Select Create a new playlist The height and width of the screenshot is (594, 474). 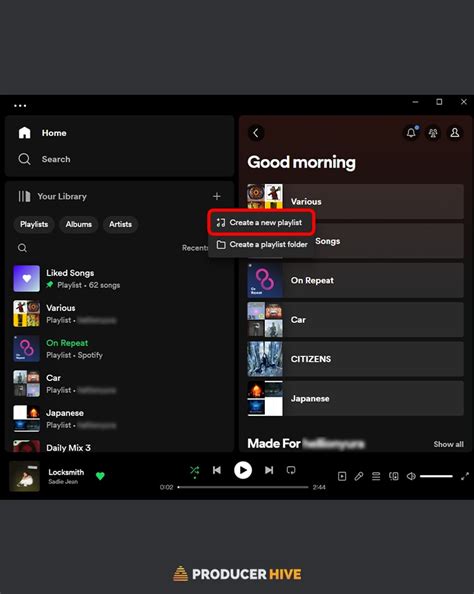tap(261, 222)
